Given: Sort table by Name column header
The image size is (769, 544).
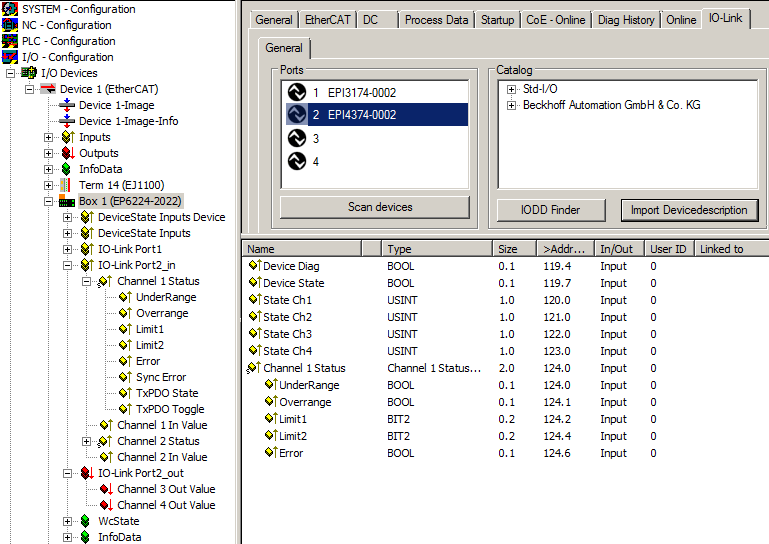Looking at the screenshot, I should click(x=302, y=249).
